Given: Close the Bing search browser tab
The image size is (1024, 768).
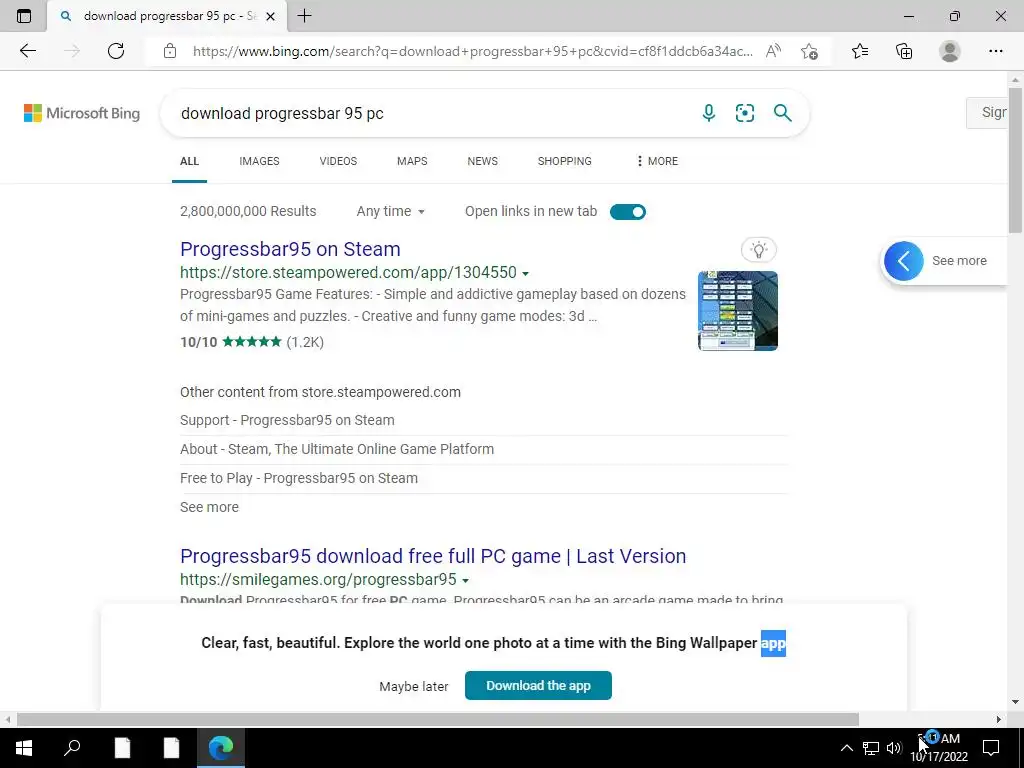Looking at the screenshot, I should pyautogui.click(x=270, y=16).
